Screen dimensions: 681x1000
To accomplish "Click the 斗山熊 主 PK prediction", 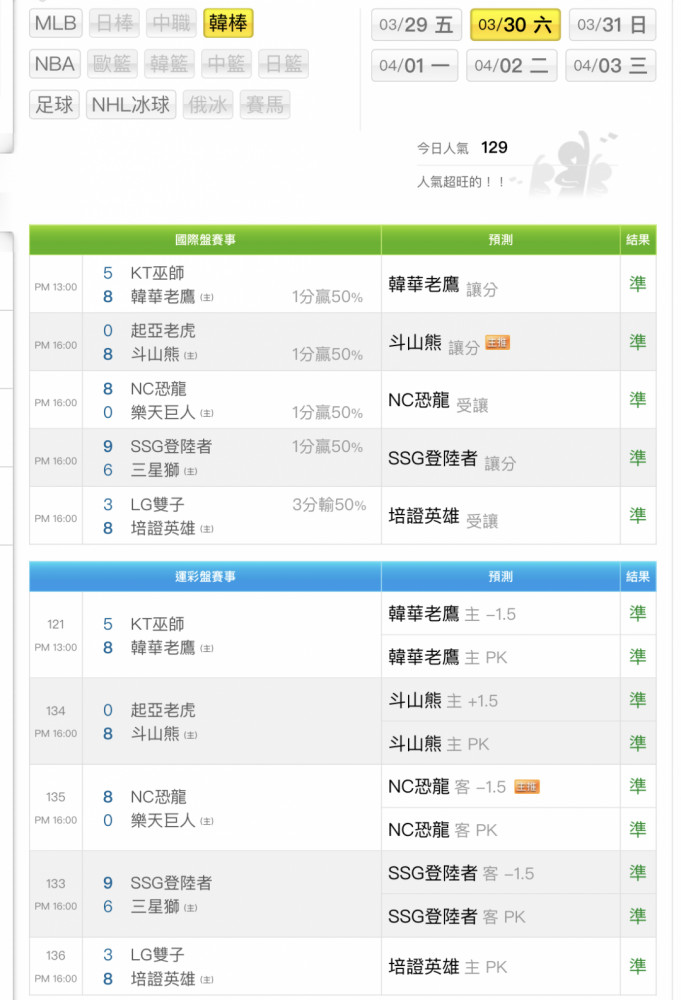I will click(439, 744).
